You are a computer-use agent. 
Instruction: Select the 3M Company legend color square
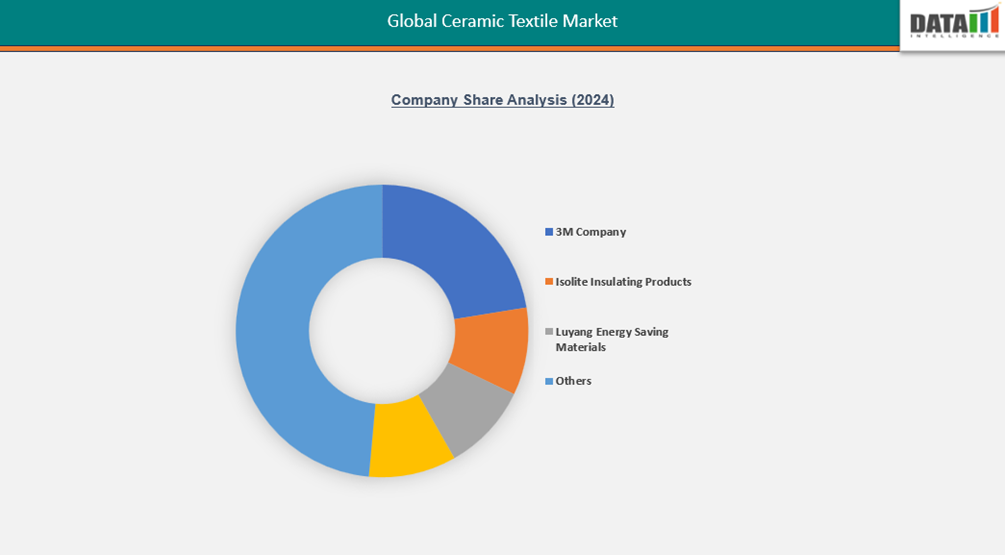point(549,232)
